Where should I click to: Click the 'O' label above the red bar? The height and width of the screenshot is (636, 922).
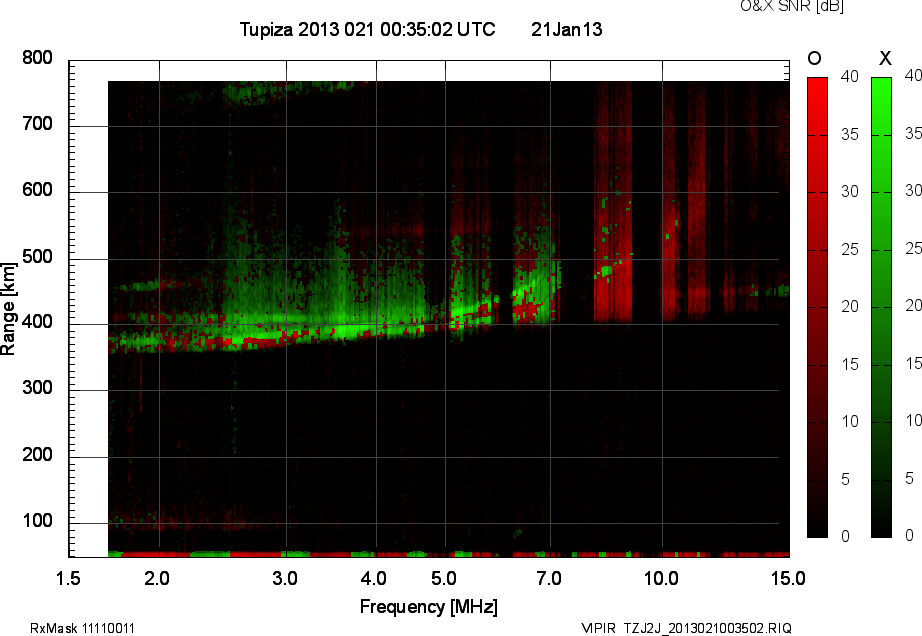point(814,58)
